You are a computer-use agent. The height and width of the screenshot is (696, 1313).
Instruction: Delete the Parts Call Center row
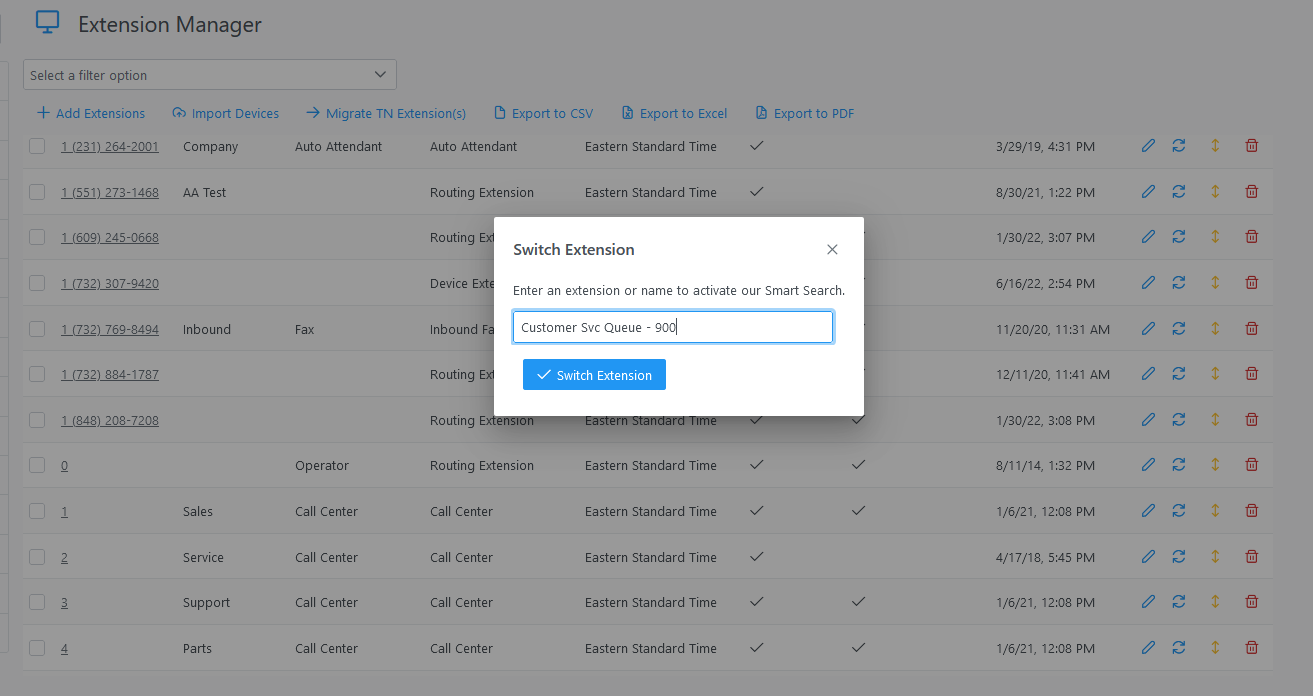[x=1251, y=648]
